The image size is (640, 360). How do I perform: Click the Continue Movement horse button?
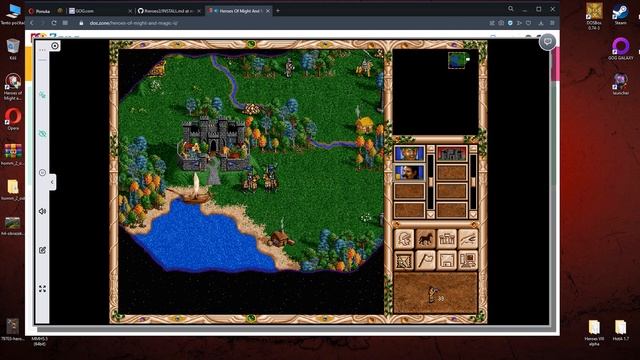tap(425, 238)
